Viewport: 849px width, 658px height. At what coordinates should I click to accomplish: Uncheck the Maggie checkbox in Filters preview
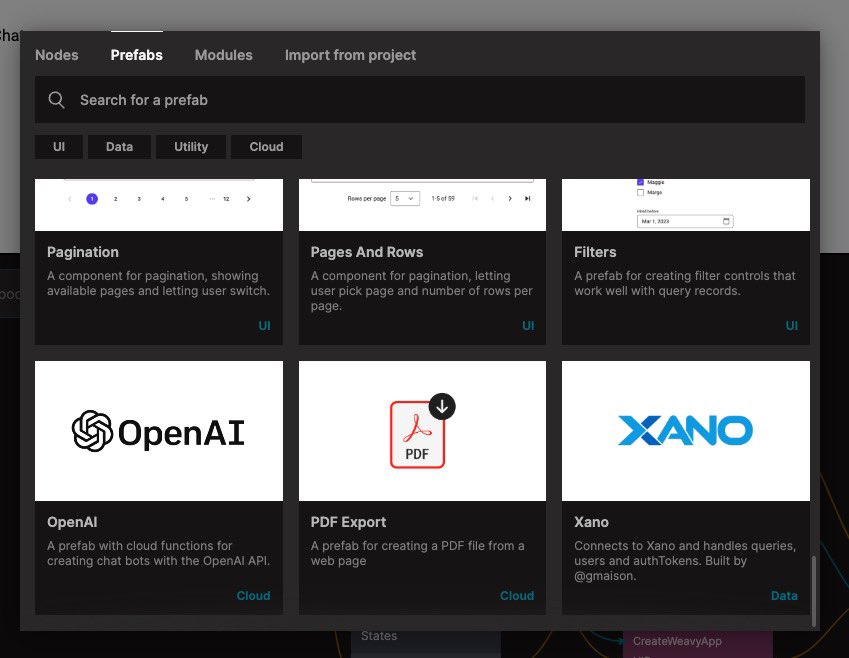(639, 184)
